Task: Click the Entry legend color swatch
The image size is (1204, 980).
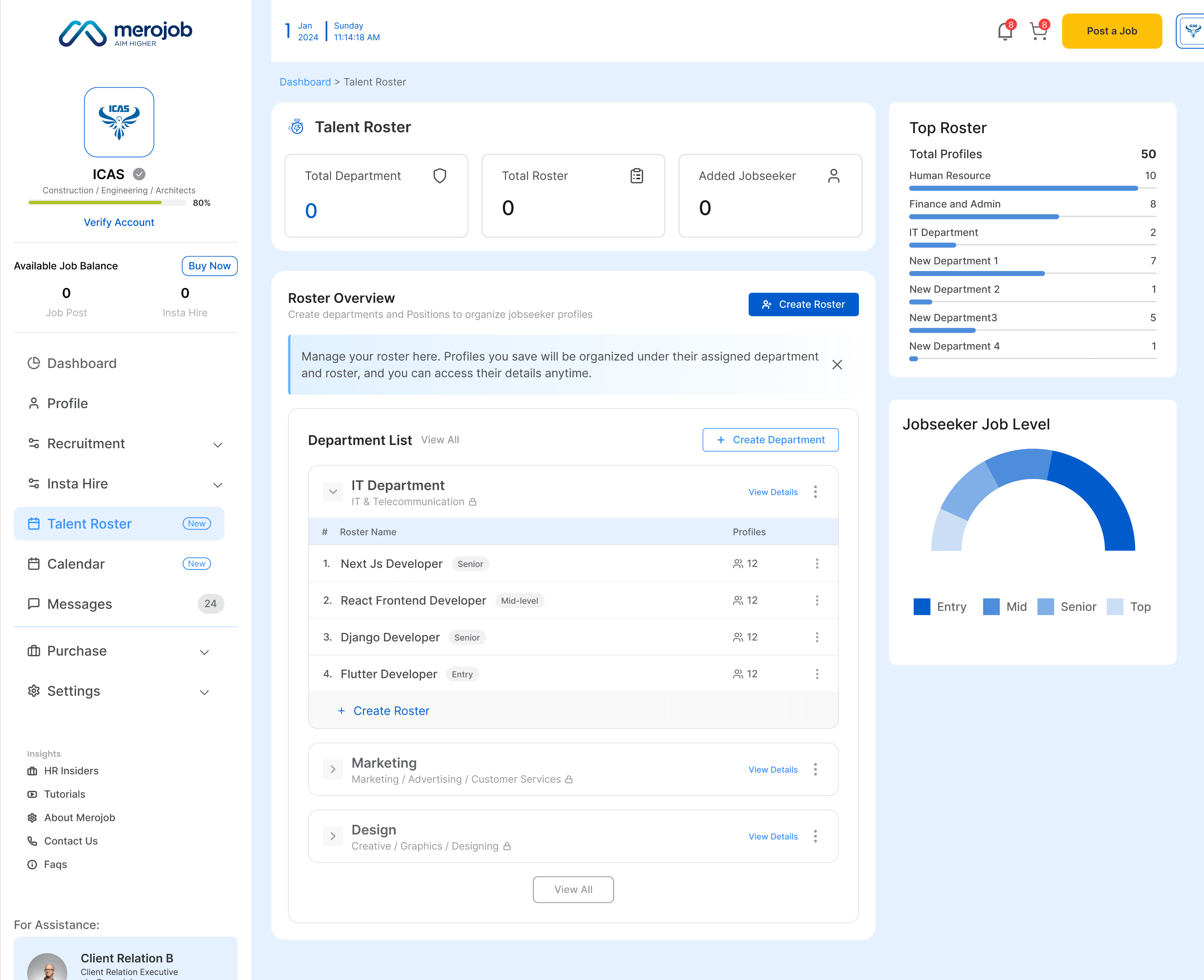Action: coord(922,607)
